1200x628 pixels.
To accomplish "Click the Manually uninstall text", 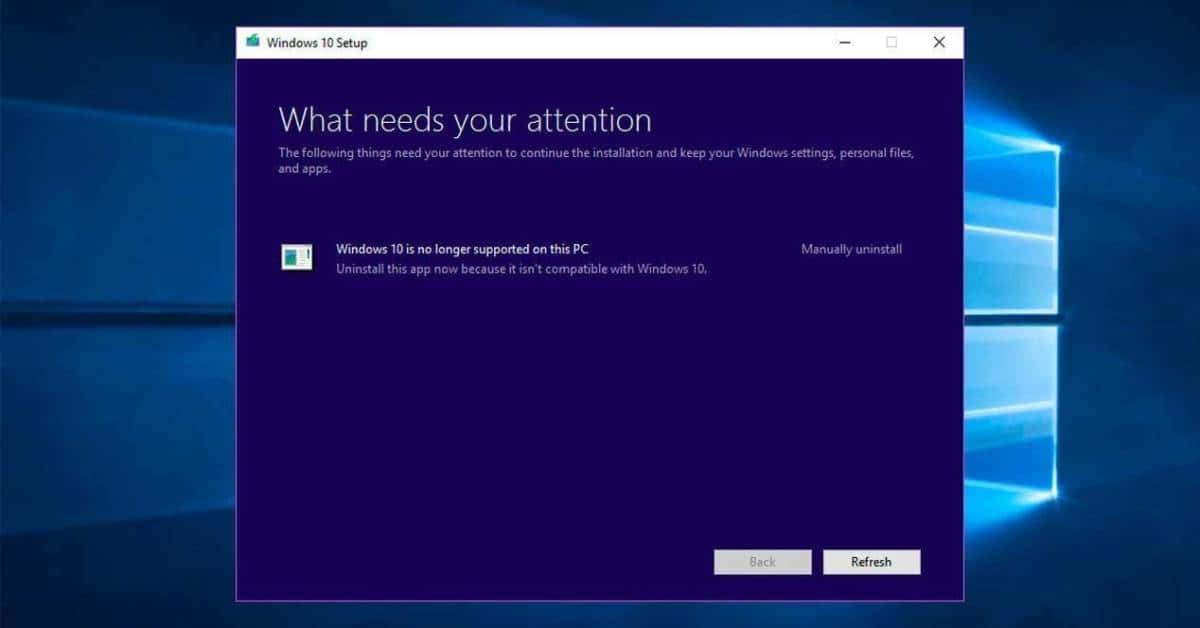I will coord(851,249).
